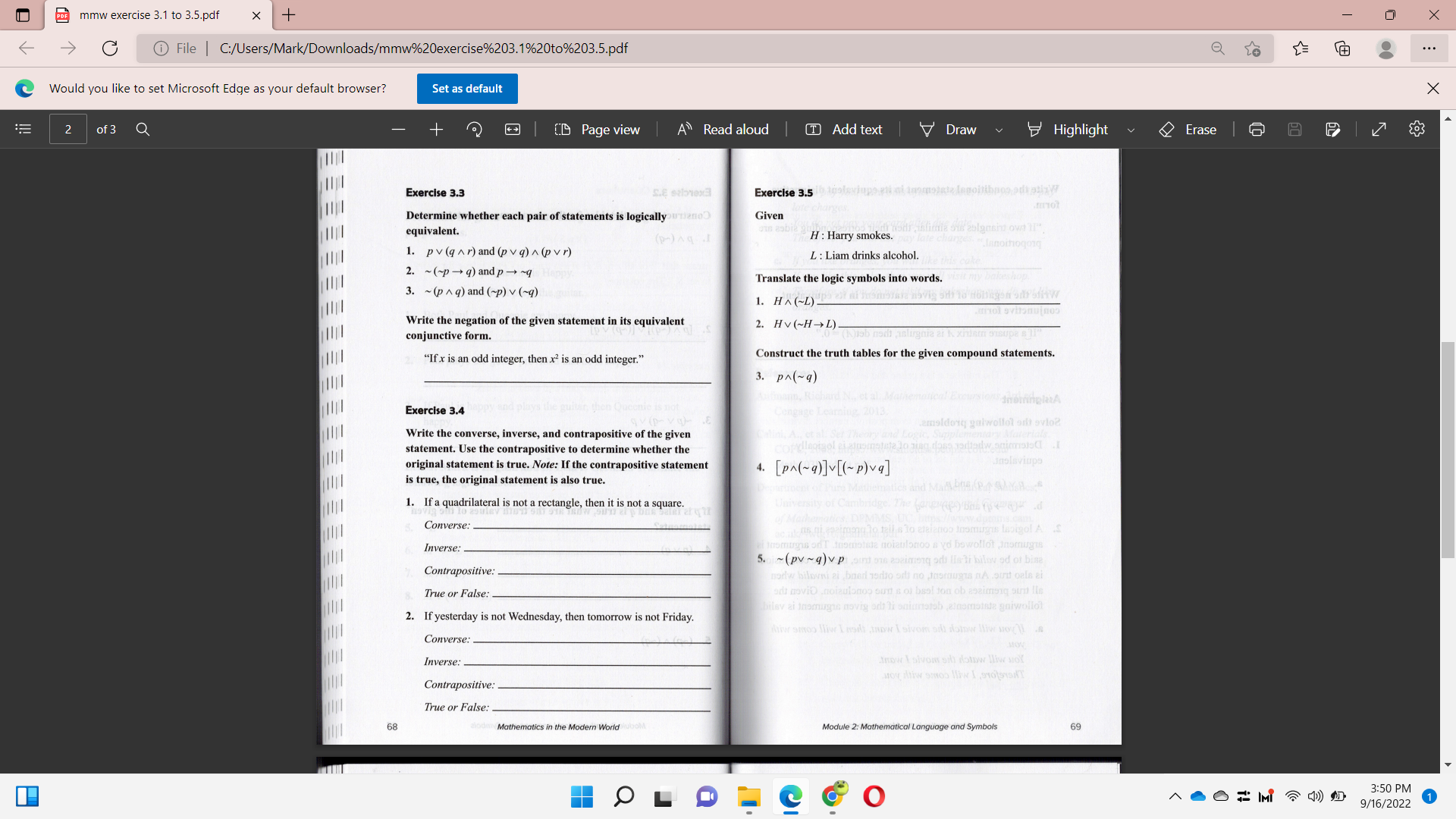
Task: Open the Chrome browser from taskbar
Action: tap(833, 796)
